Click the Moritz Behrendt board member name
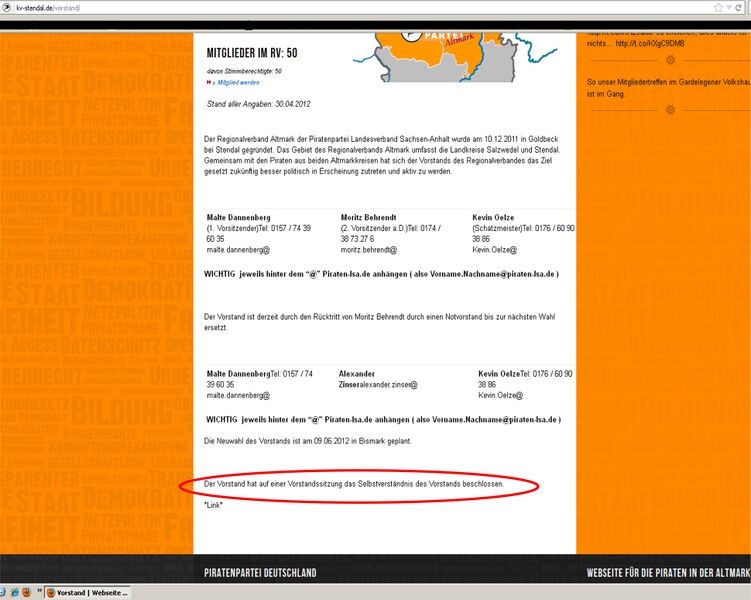The width and height of the screenshot is (751, 600). pyautogui.click(x=368, y=217)
